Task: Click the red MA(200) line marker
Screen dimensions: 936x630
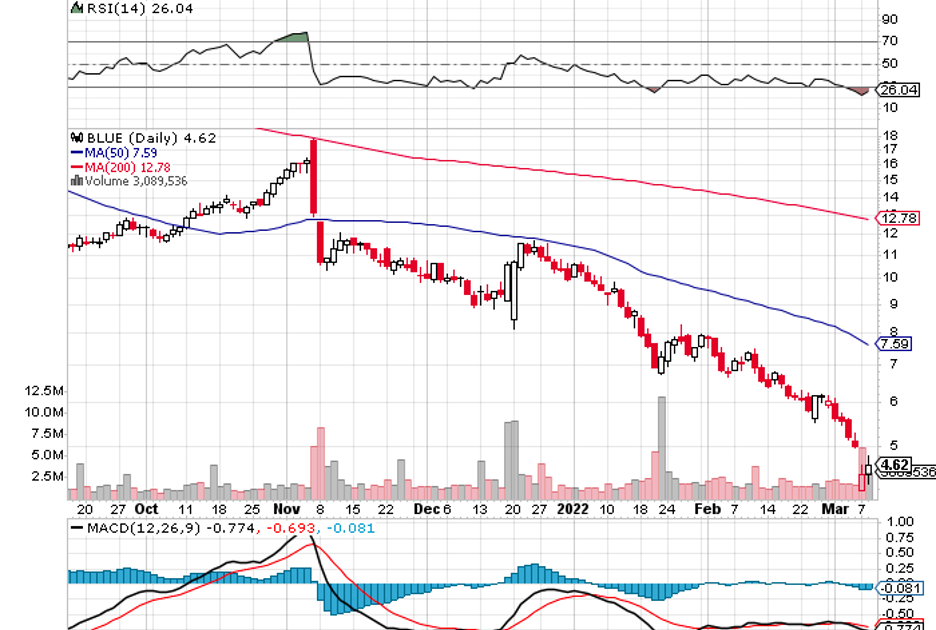Action: (76, 167)
